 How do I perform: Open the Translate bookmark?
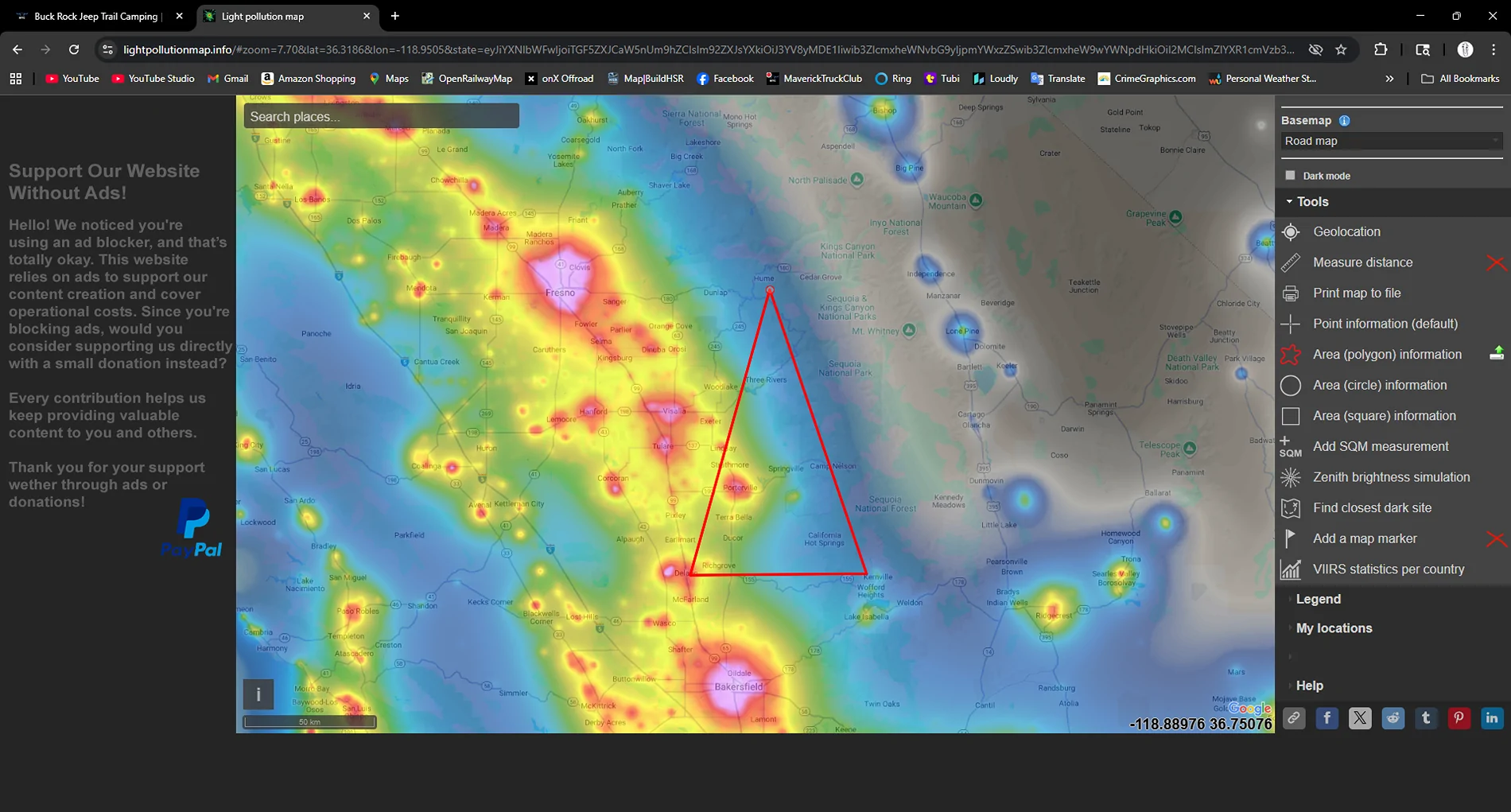coord(1058,79)
